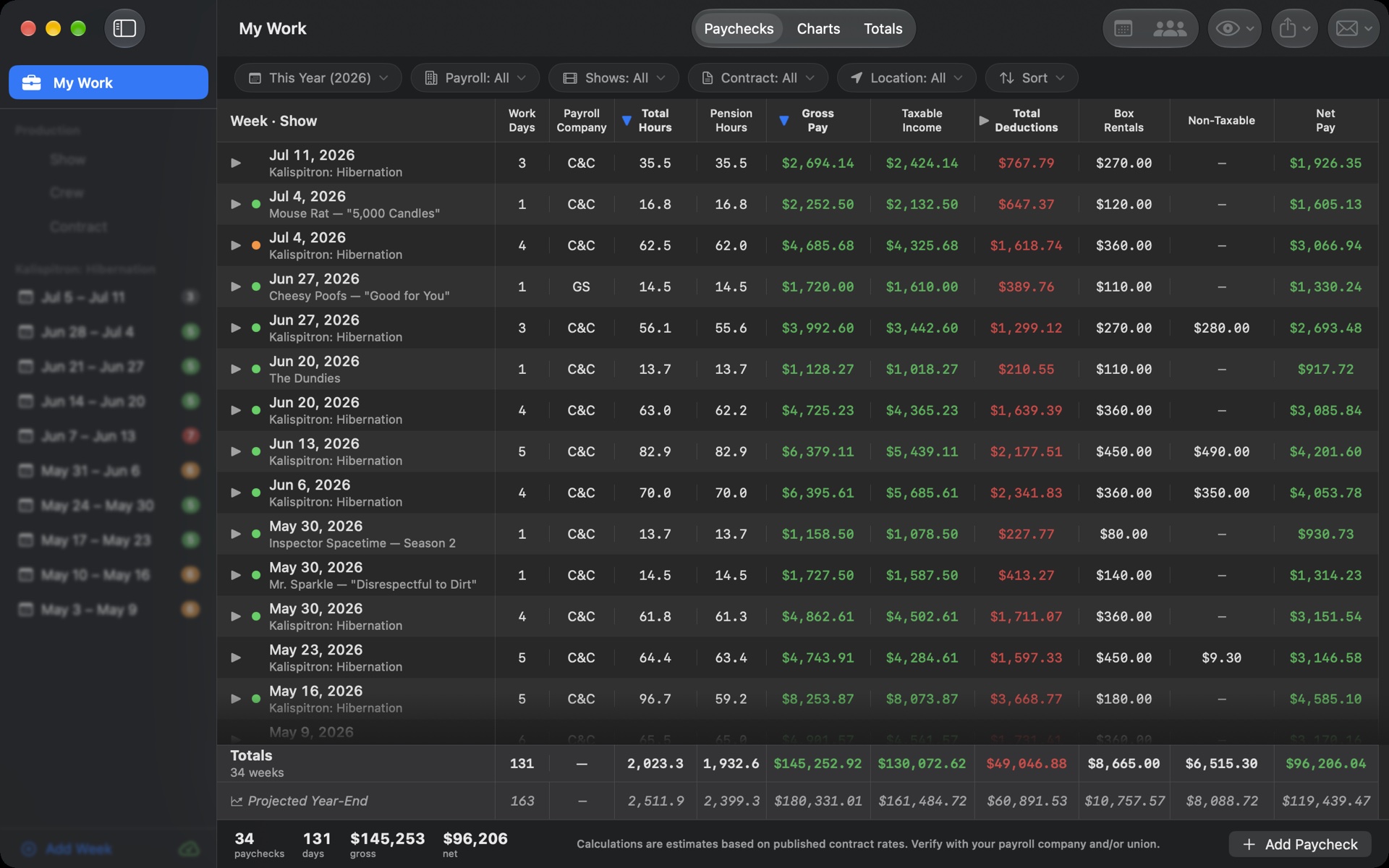Viewport: 1389px width, 868px height.
Task: Expand The Dundies paycheck row
Action: point(236,369)
